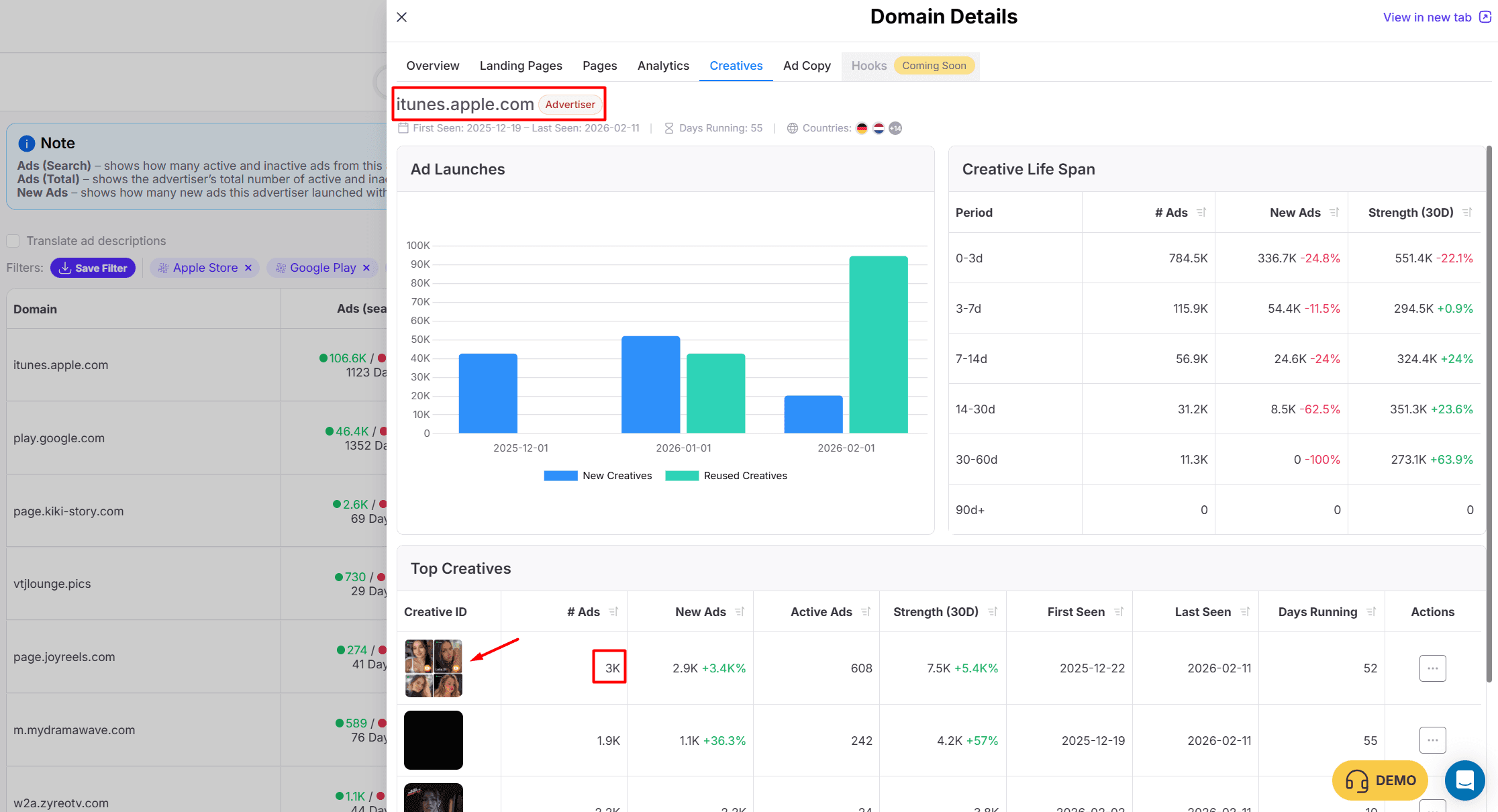Open actions menu for first creative
1498x812 pixels.
coord(1432,668)
